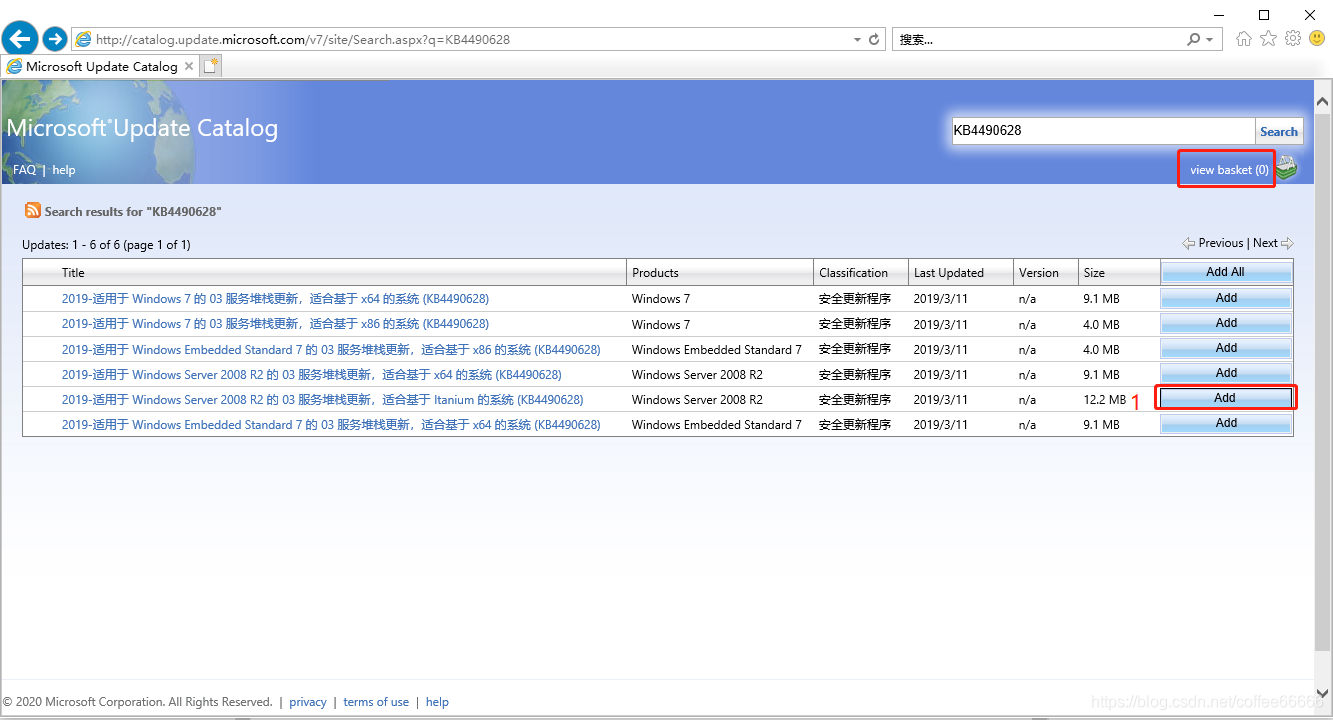The width and height of the screenshot is (1333, 720).
Task: Open the help link in the header
Action: coord(64,170)
